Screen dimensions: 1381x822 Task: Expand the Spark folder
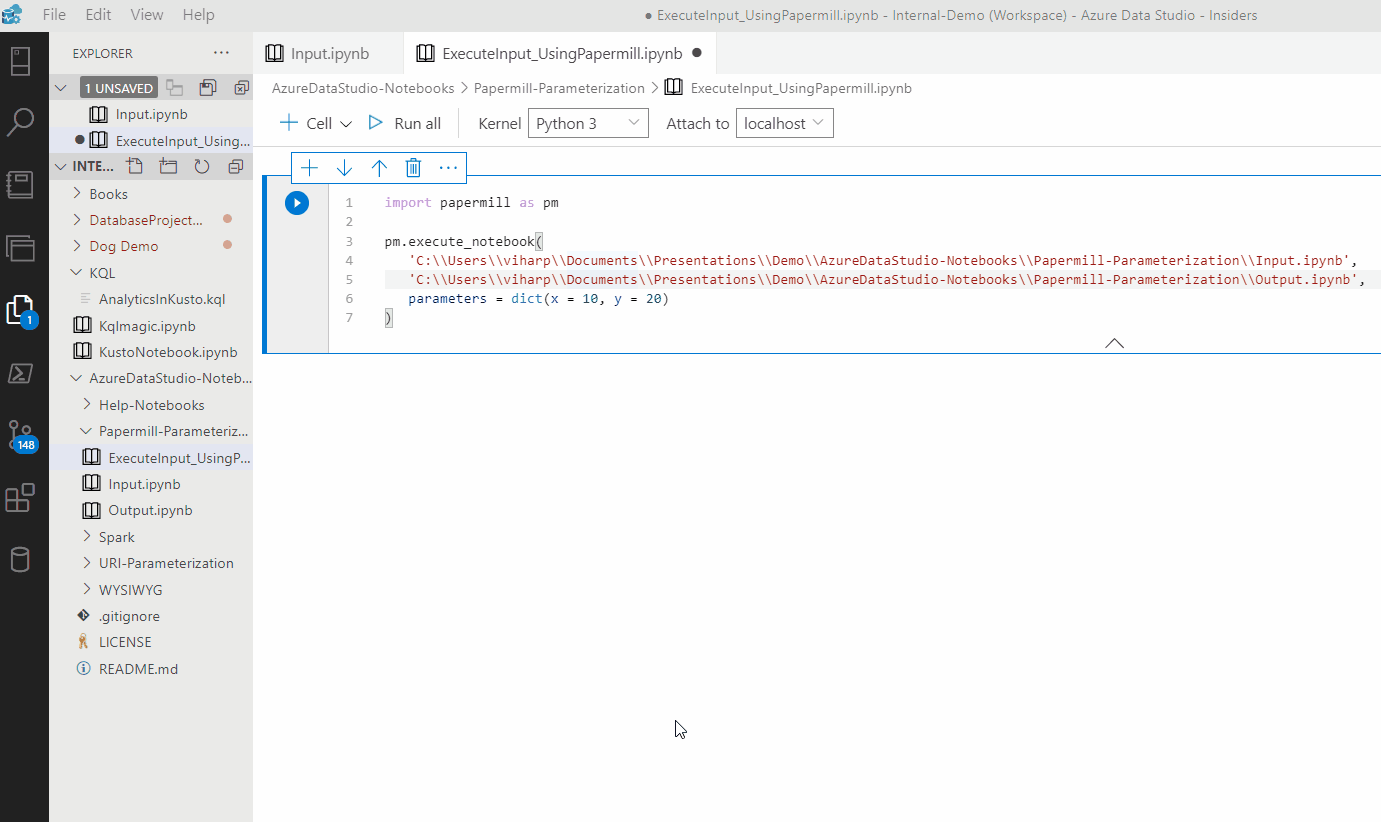[x=118, y=536]
